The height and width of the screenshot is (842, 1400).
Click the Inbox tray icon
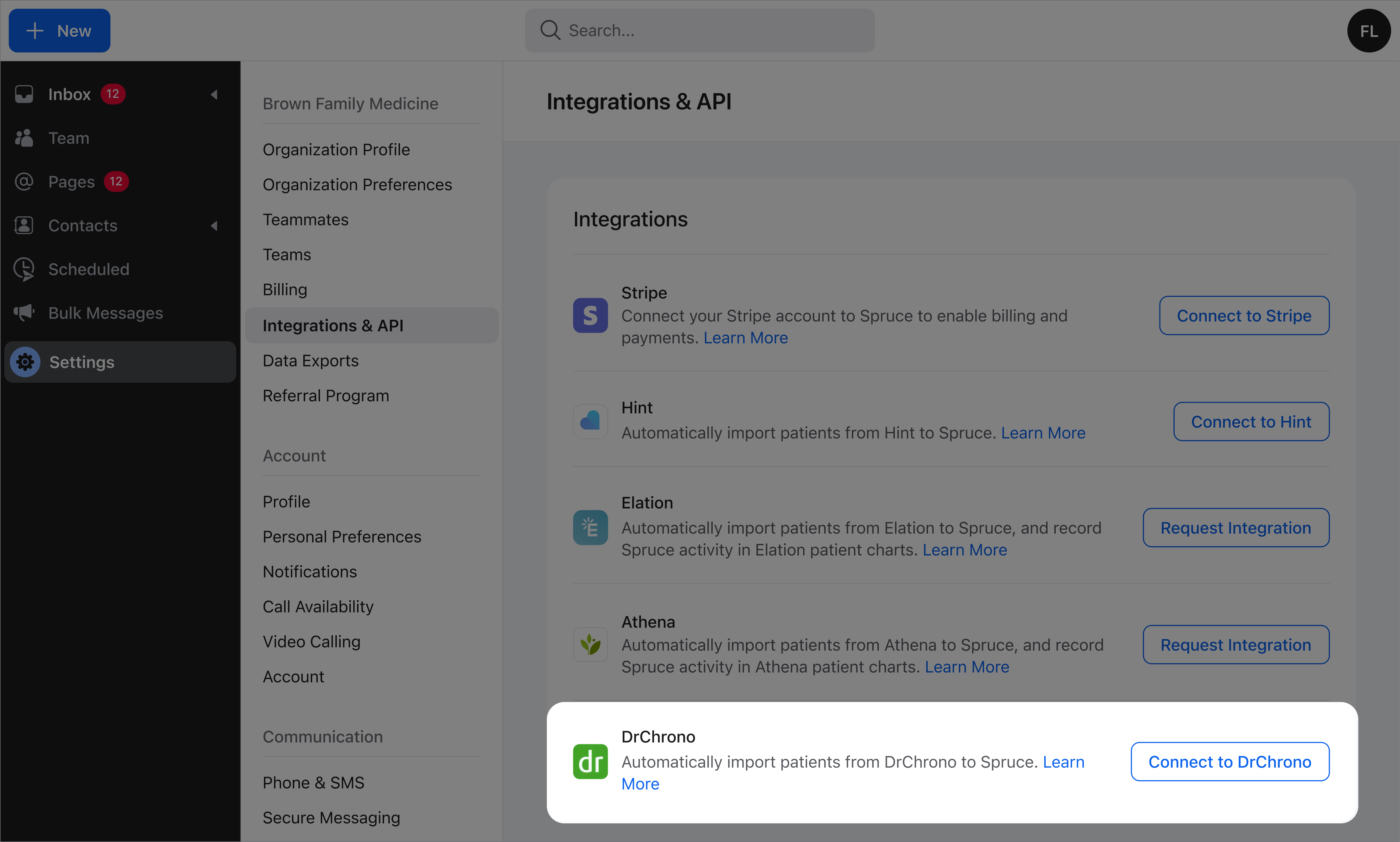click(24, 94)
